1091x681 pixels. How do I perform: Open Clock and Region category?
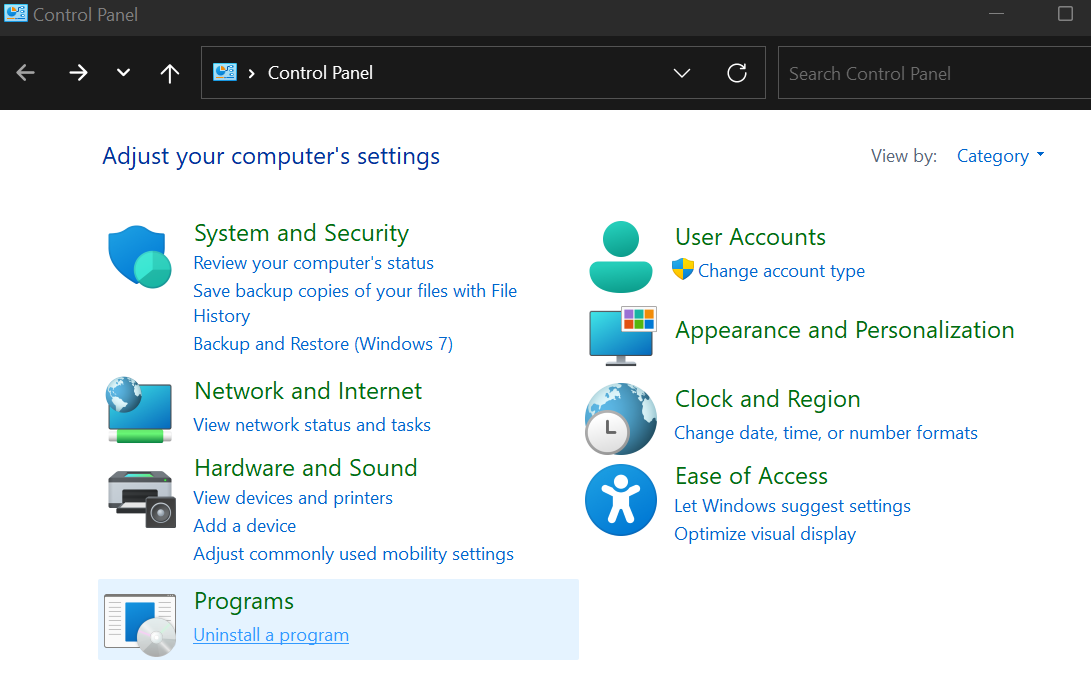pyautogui.click(x=767, y=399)
